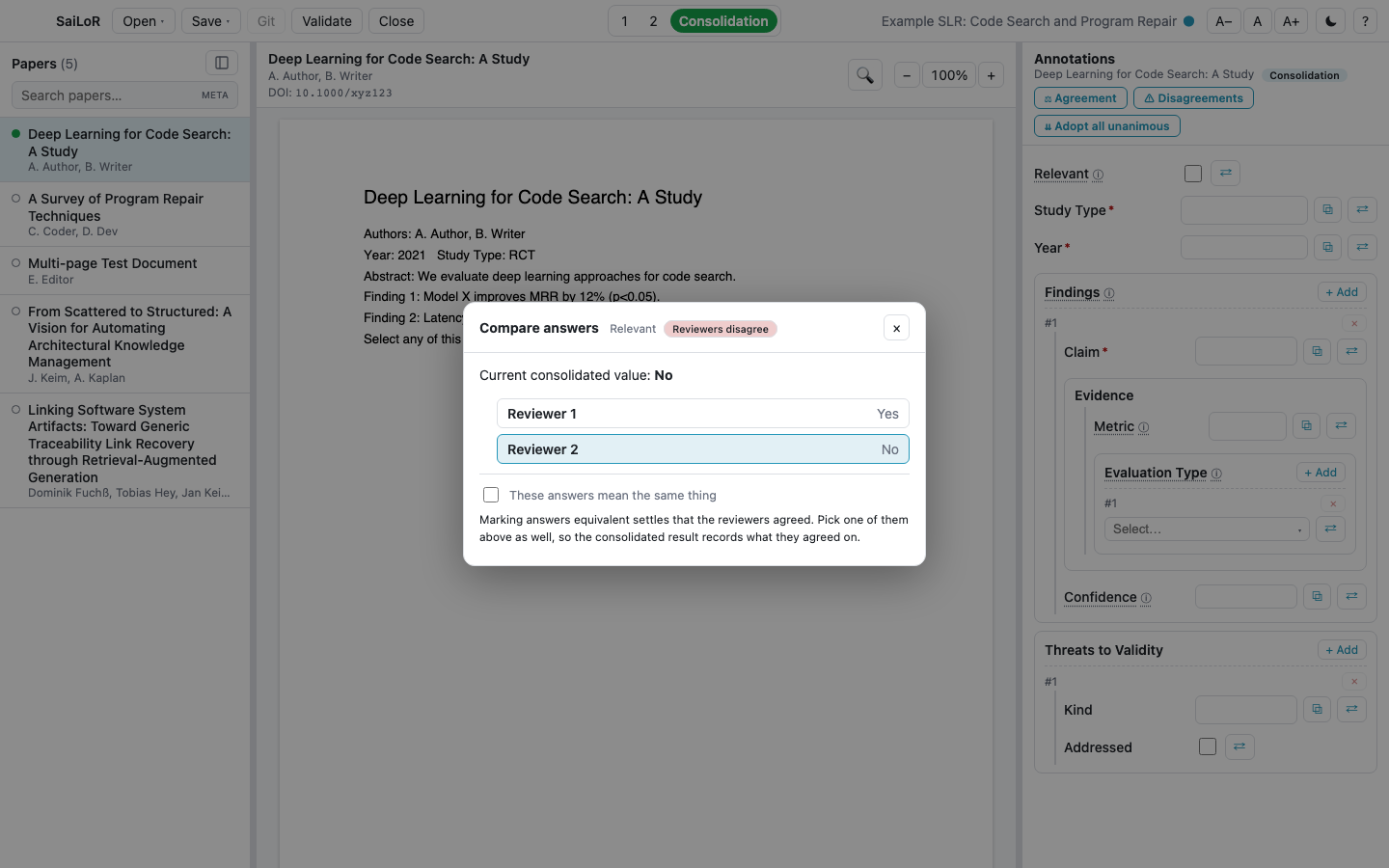Open the Evaluation Type Select dropdown
The image size is (1389, 868).
1207,529
